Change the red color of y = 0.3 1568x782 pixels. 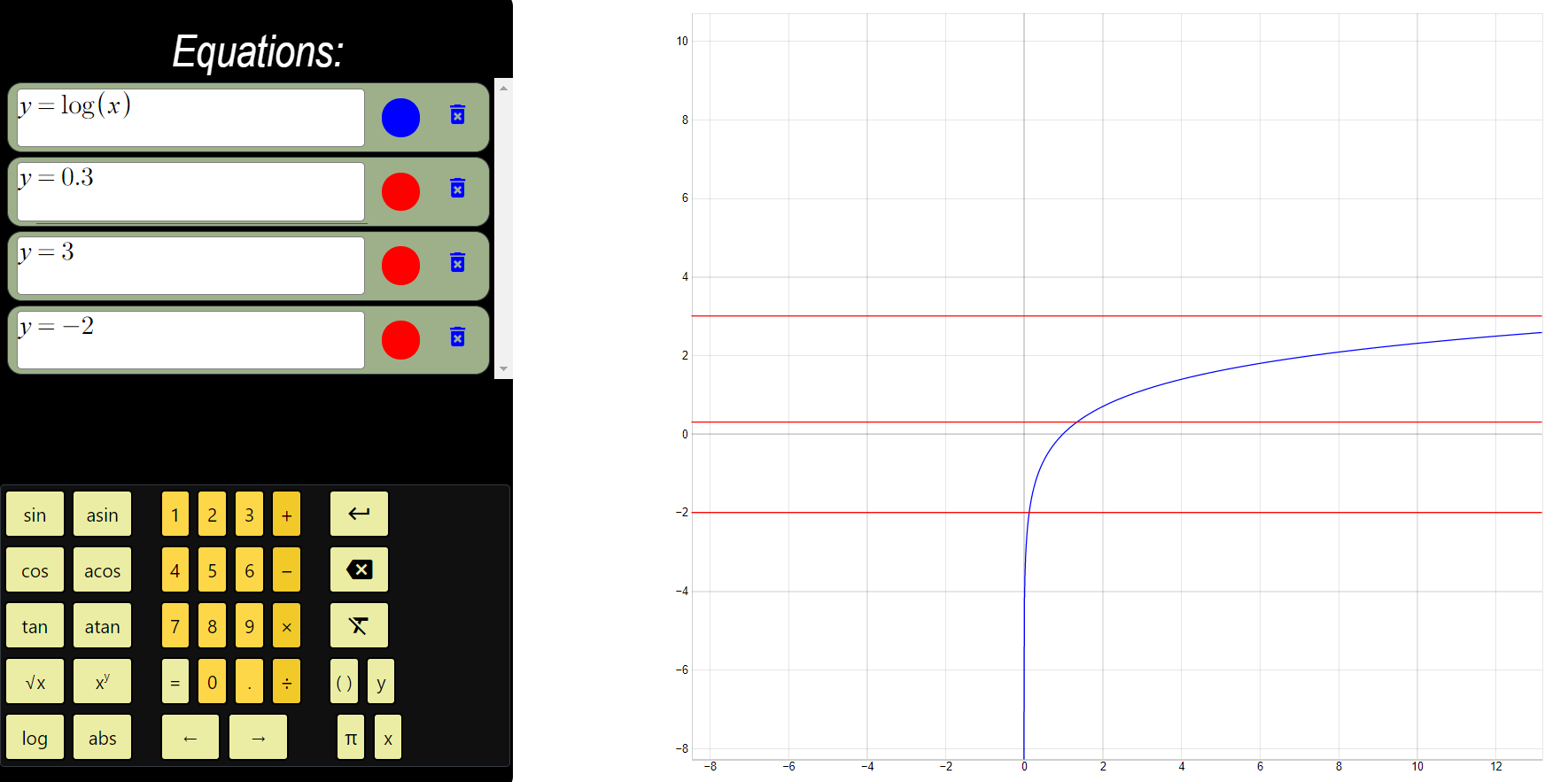[400, 192]
